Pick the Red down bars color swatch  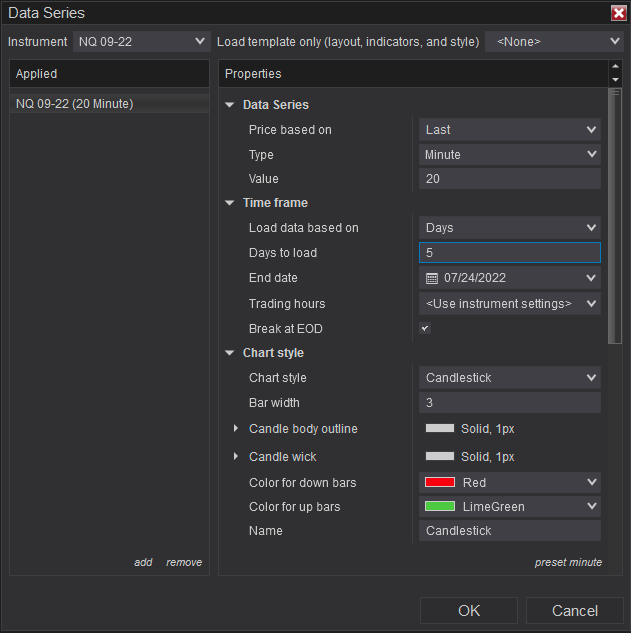pyautogui.click(x=440, y=483)
